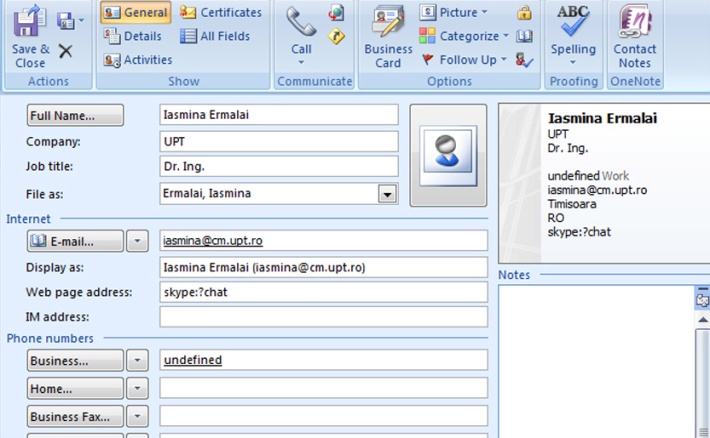Click the Business phone button
Viewport: 710px width, 438px height.
pyautogui.click(x=75, y=361)
